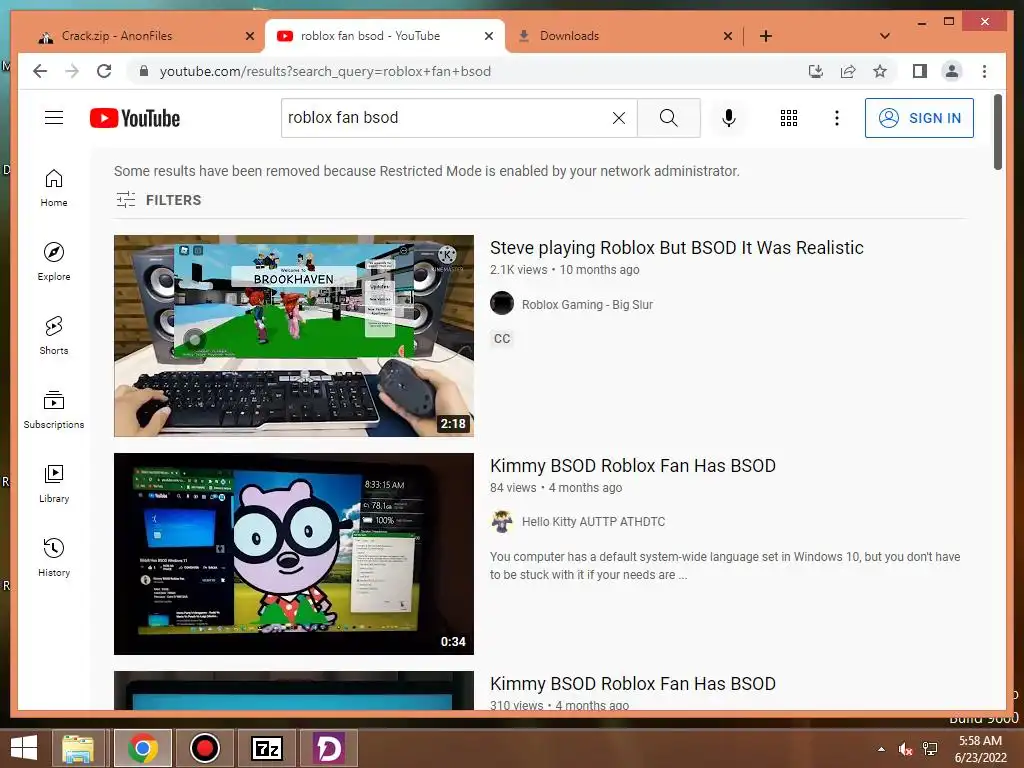Image resolution: width=1024 pixels, height=768 pixels.
Task: Open first "Kimmy BSOD Roblox Fan Has BSOD" title (84 views)
Action: (633, 466)
